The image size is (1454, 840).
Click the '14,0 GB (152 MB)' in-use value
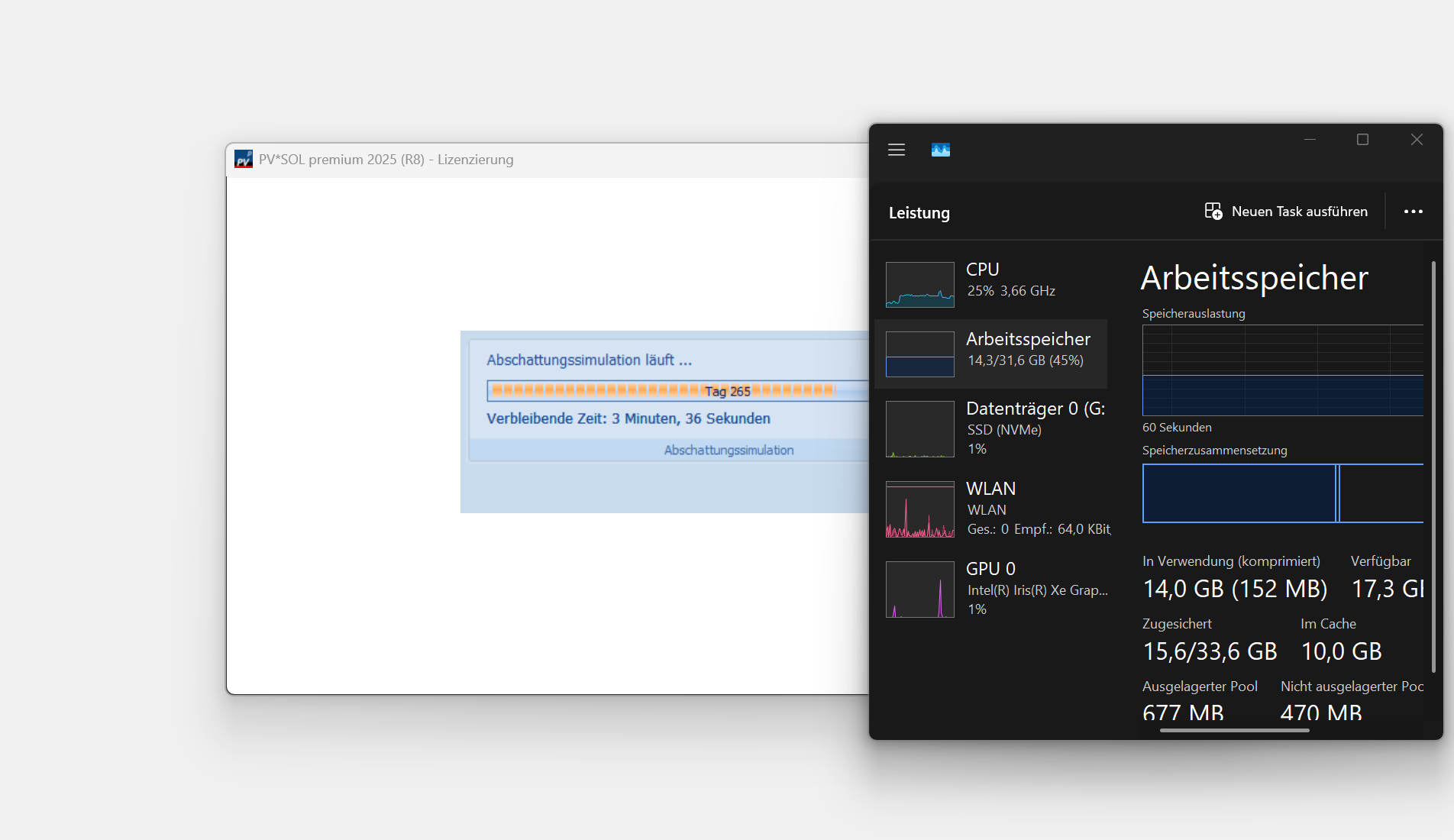1235,589
